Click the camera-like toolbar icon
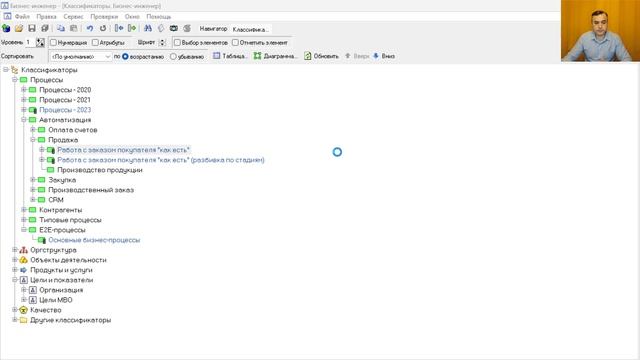Image resolution: width=640 pixels, height=360 pixels. click(174, 29)
